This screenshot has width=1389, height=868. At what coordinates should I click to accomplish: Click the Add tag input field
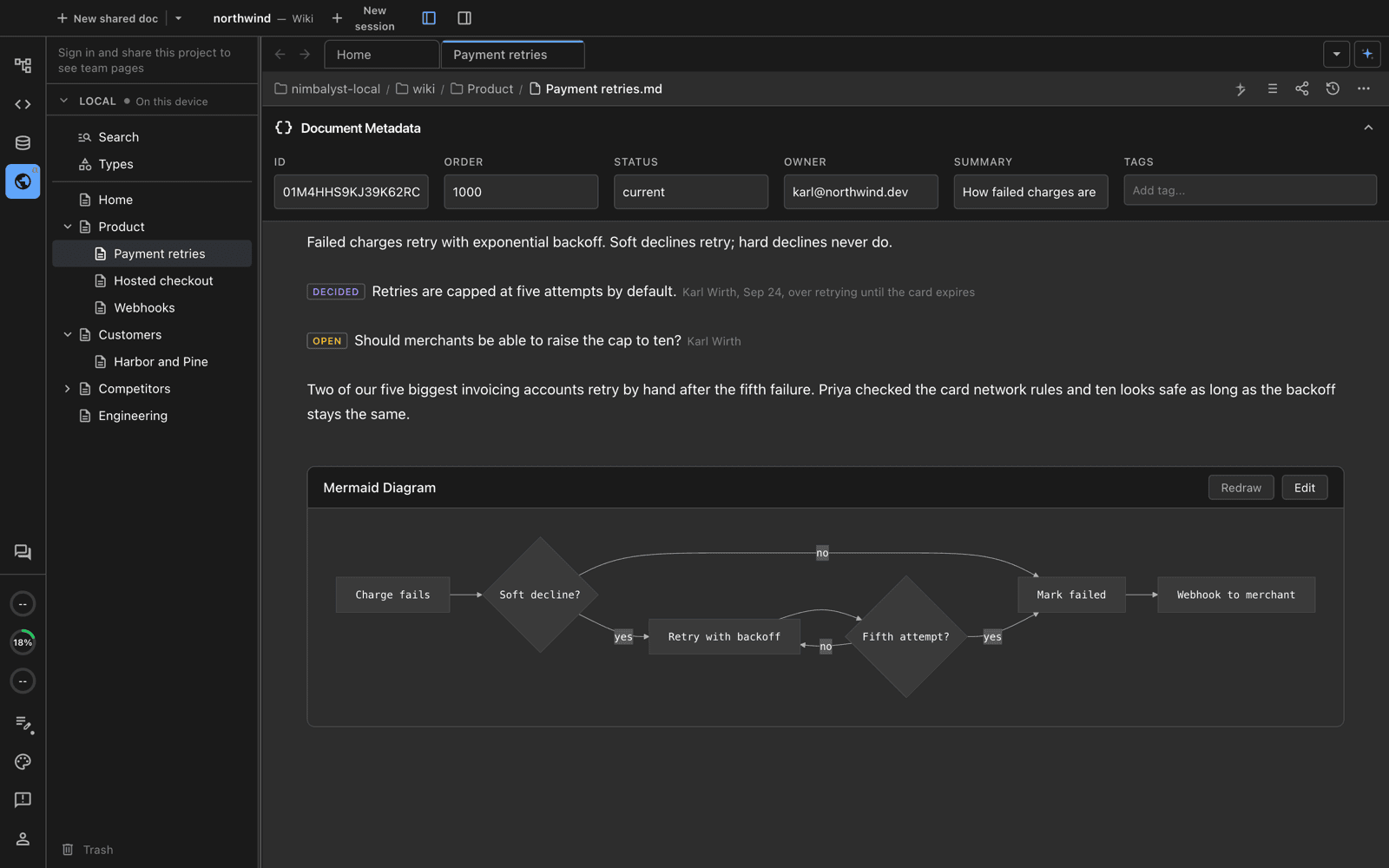click(x=1250, y=190)
